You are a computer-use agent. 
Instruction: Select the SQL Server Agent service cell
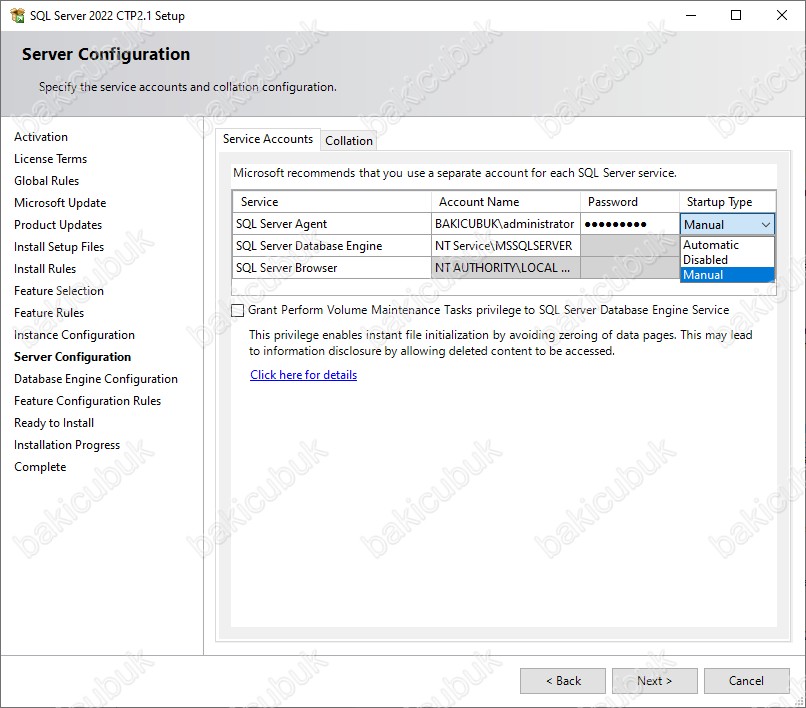[332, 224]
